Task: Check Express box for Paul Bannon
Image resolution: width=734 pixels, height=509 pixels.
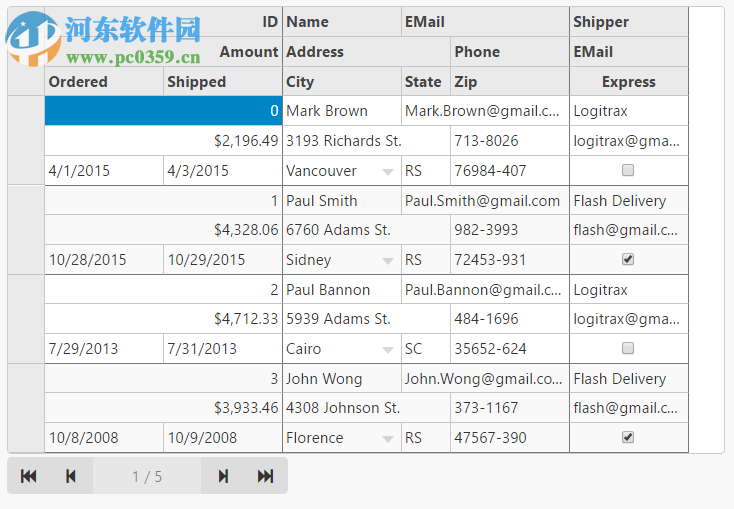Action: click(x=628, y=348)
